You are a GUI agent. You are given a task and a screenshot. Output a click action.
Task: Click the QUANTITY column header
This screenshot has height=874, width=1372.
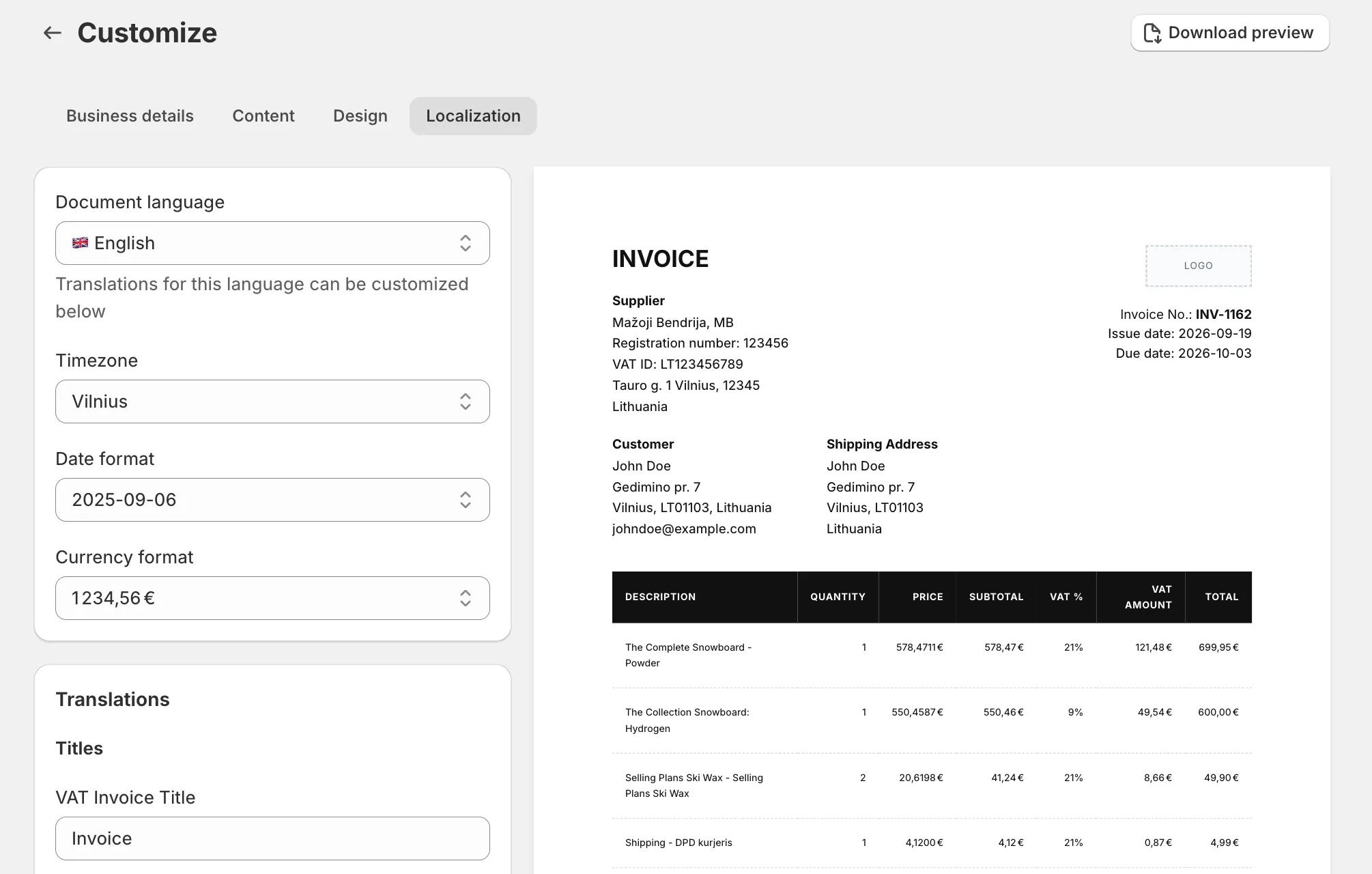tap(838, 597)
